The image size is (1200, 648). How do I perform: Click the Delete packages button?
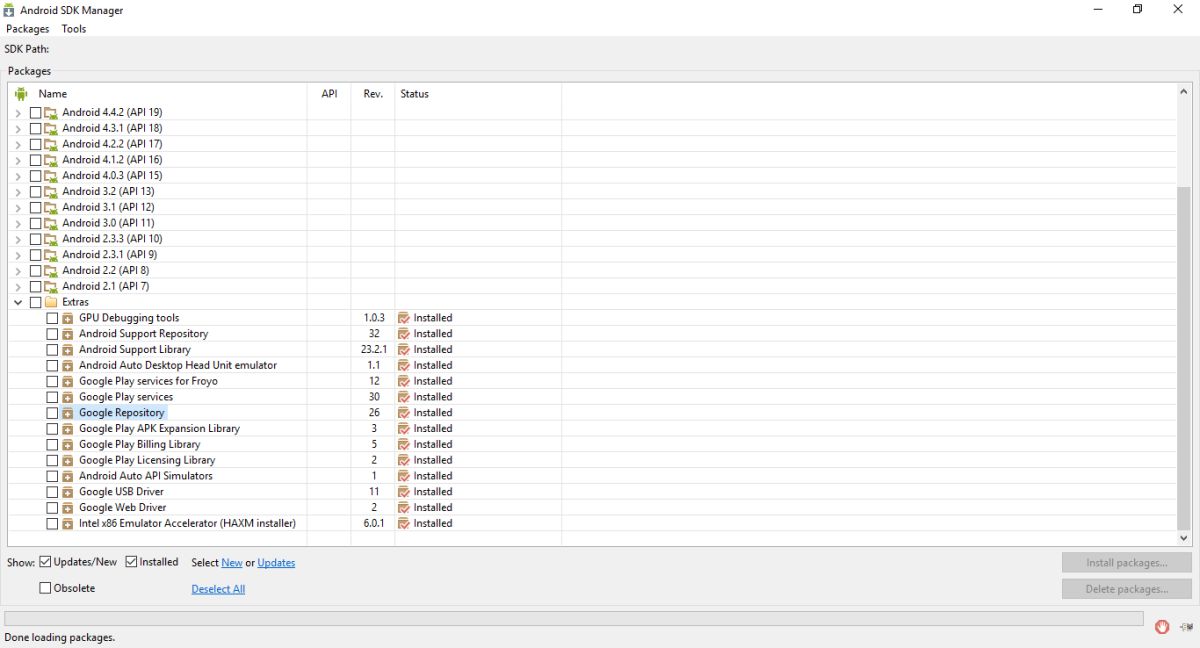pyautogui.click(x=1127, y=589)
